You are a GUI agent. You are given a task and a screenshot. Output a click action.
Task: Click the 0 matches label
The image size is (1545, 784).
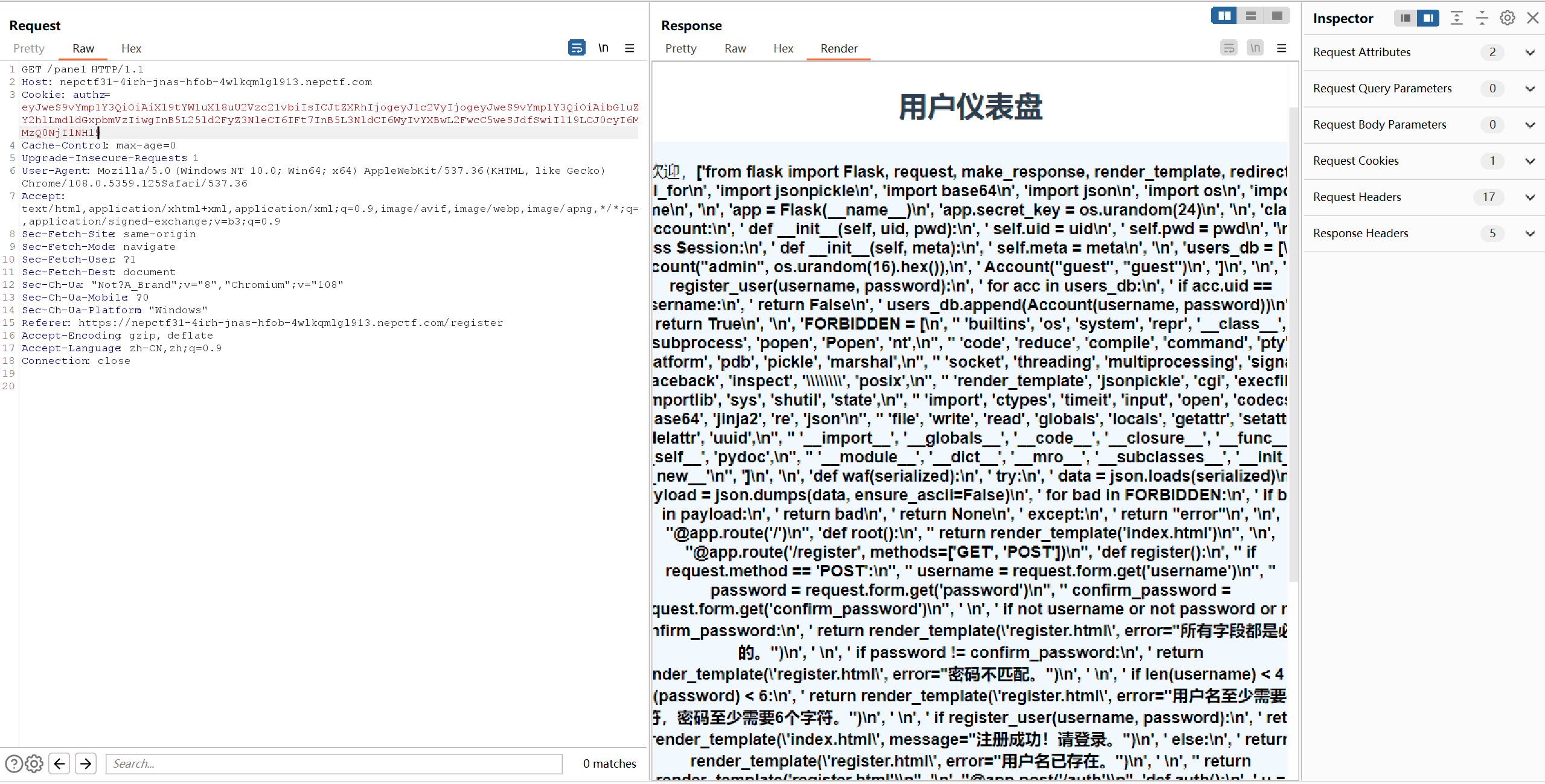(609, 763)
